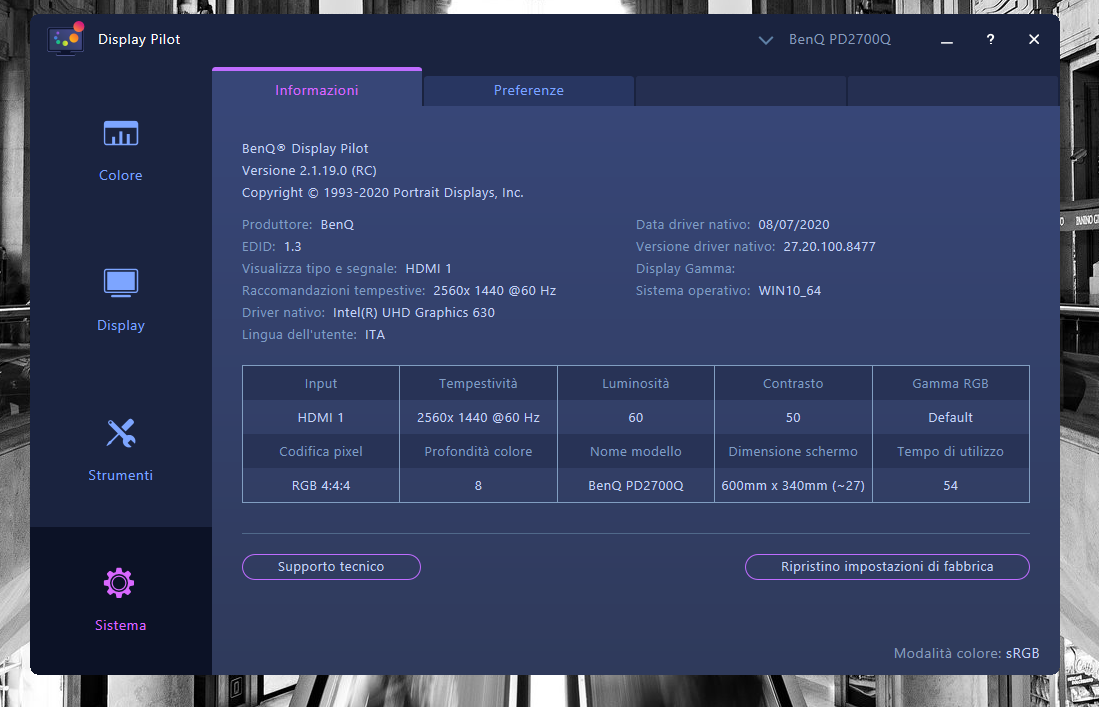Switch to the Informazioni tab
This screenshot has width=1099, height=707.
click(317, 88)
